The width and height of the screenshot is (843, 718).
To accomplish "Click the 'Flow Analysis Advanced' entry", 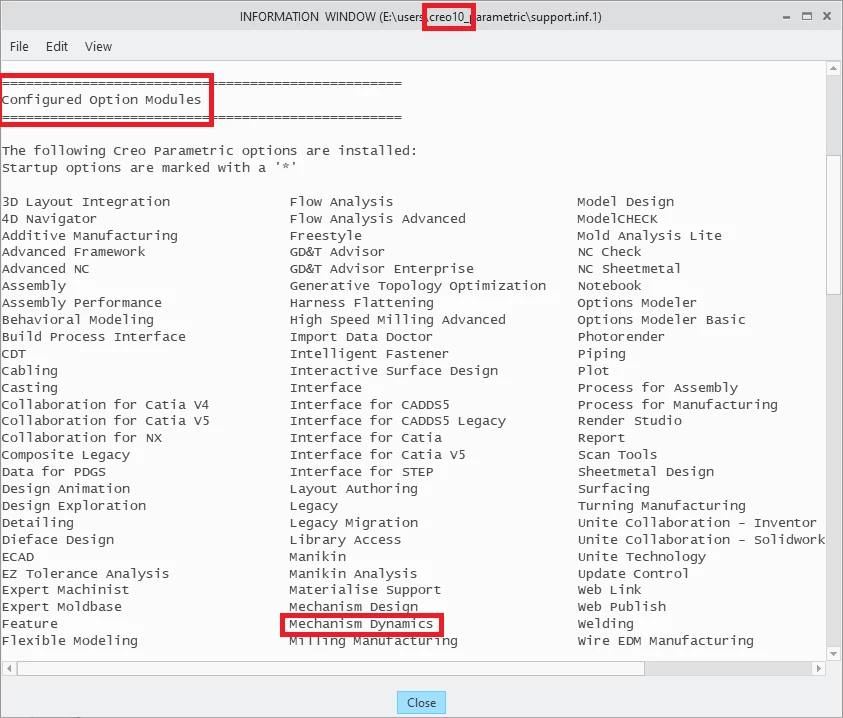I will click(377, 219).
